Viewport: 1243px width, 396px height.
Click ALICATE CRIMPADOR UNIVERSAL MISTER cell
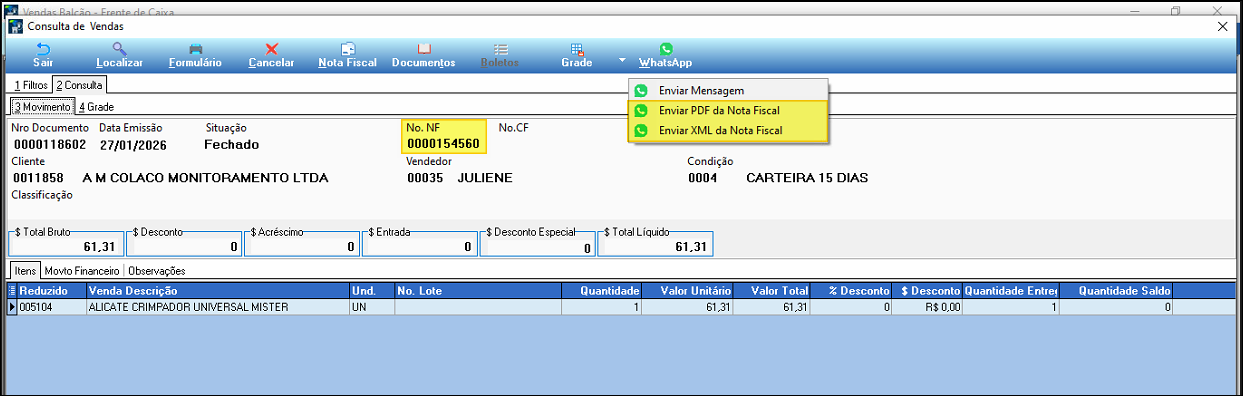coord(218,307)
